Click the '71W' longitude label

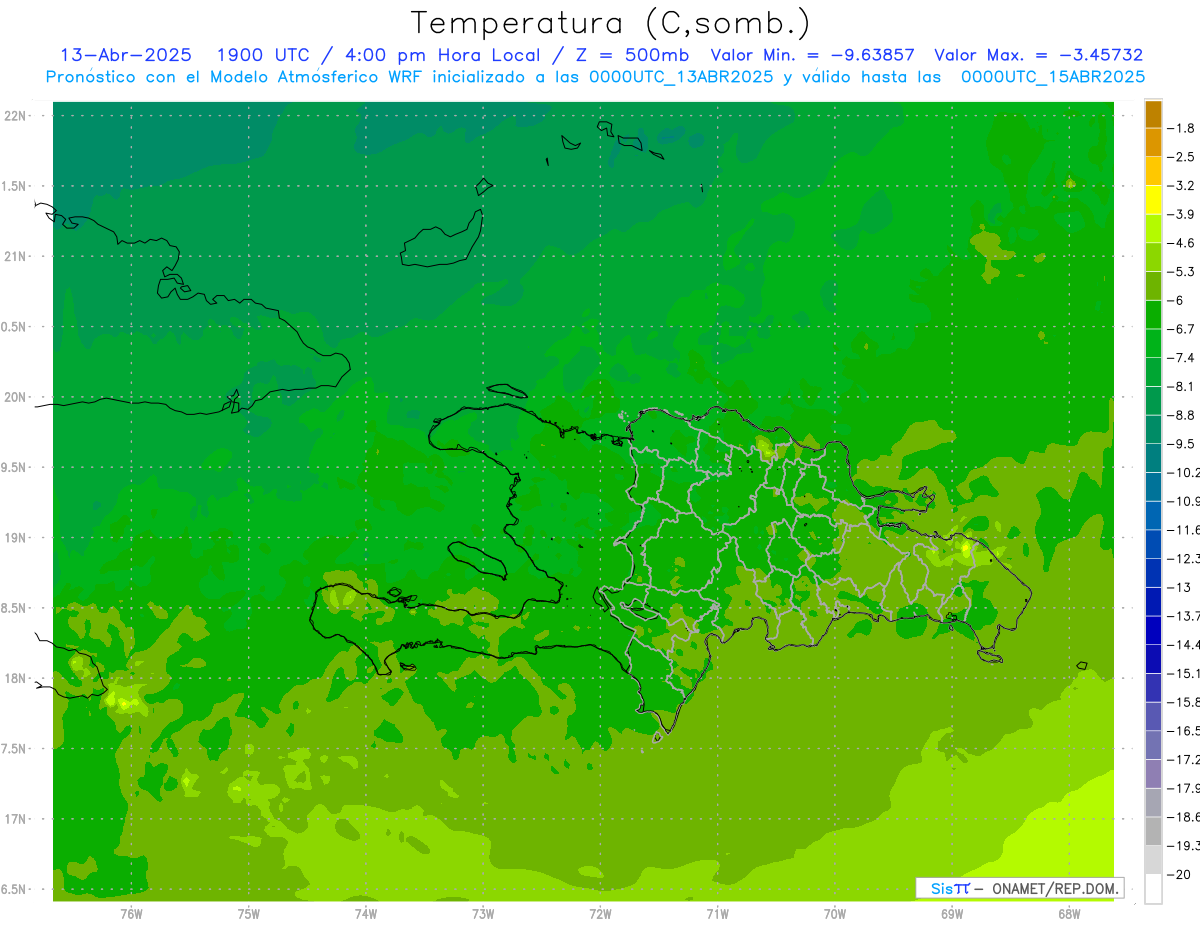(718, 914)
